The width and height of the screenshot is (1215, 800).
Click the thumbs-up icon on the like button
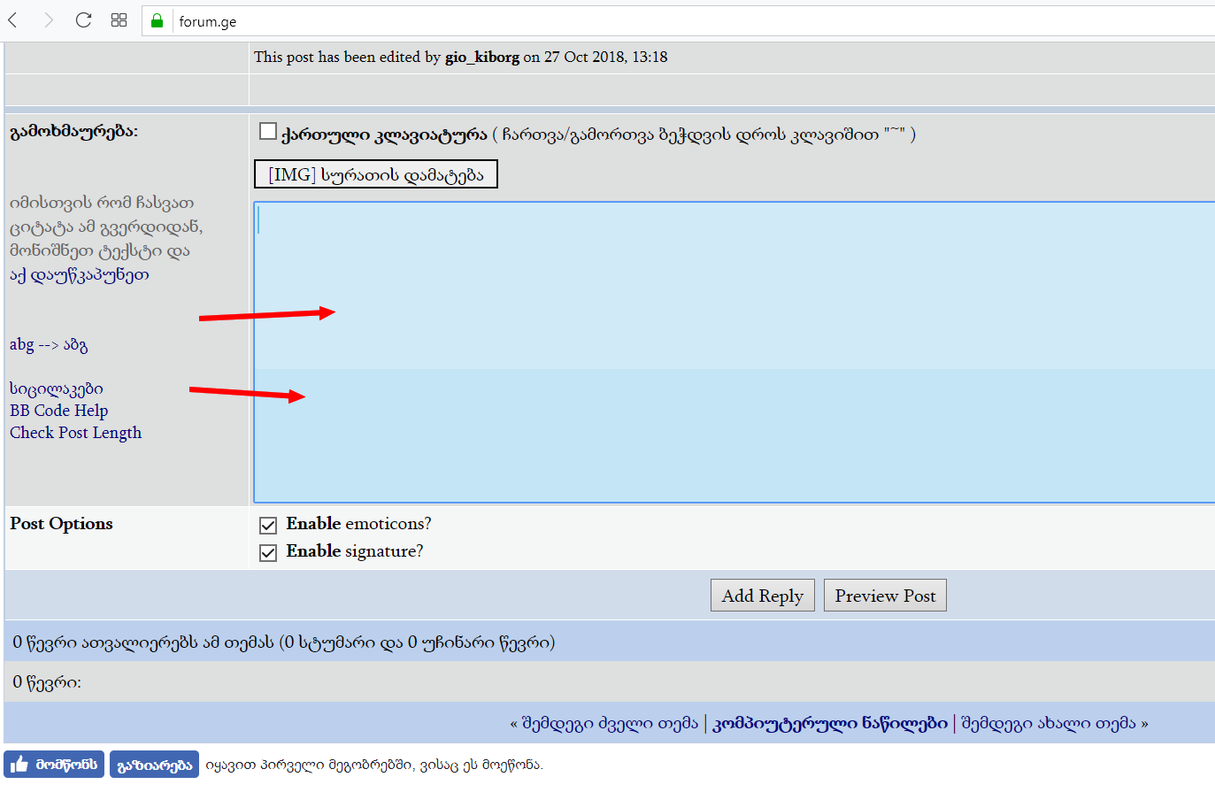[x=19, y=764]
